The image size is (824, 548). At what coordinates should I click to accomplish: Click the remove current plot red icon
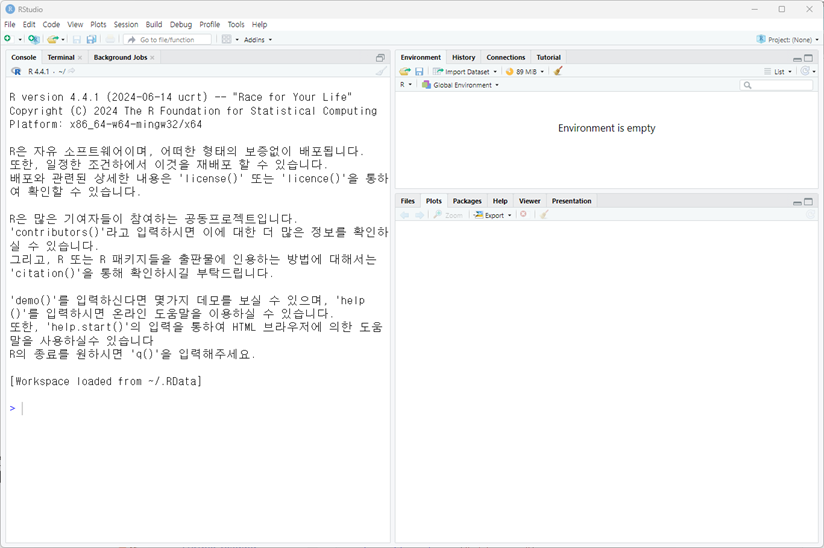[x=523, y=214]
